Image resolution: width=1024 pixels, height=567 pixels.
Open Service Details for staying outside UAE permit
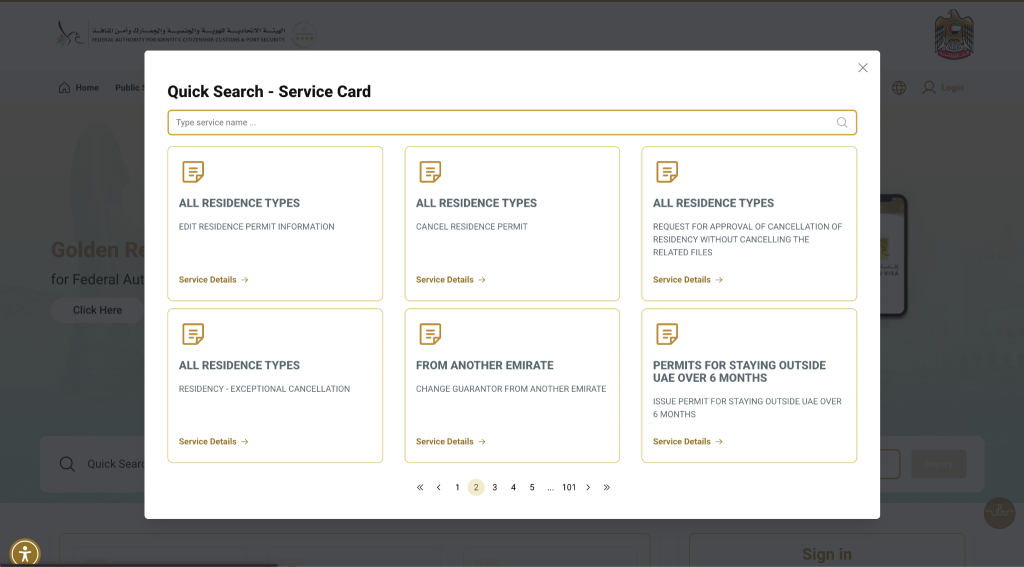pyautogui.click(x=688, y=442)
